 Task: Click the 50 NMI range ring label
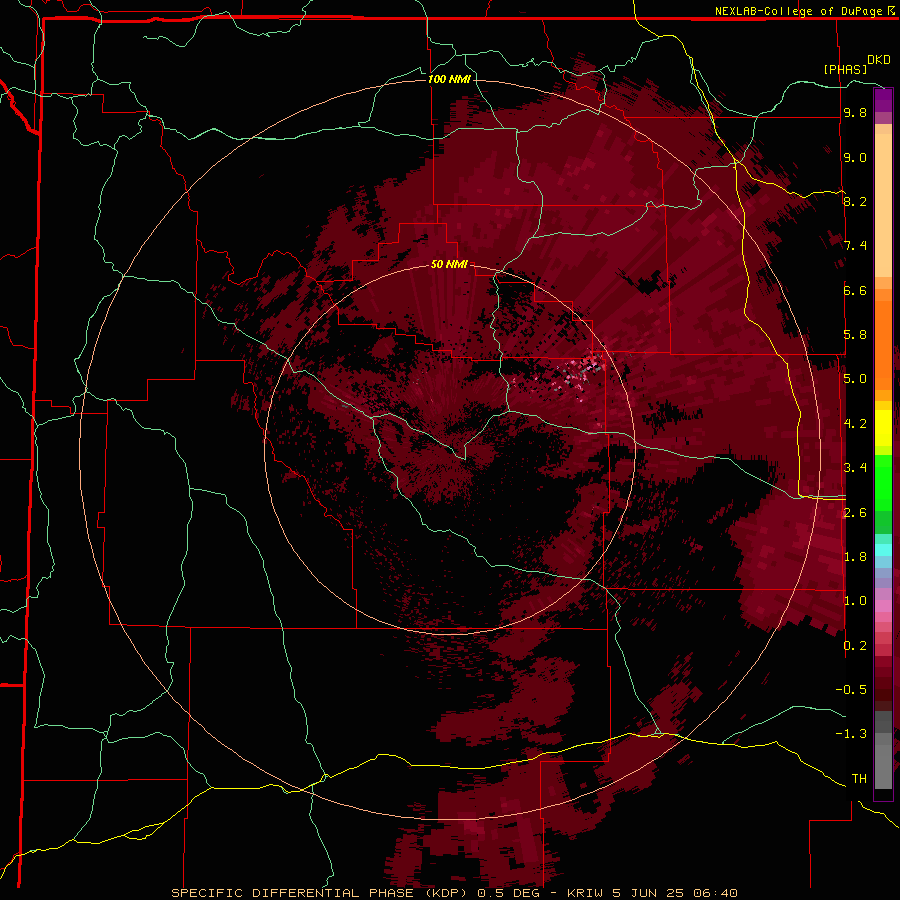pyautogui.click(x=449, y=264)
